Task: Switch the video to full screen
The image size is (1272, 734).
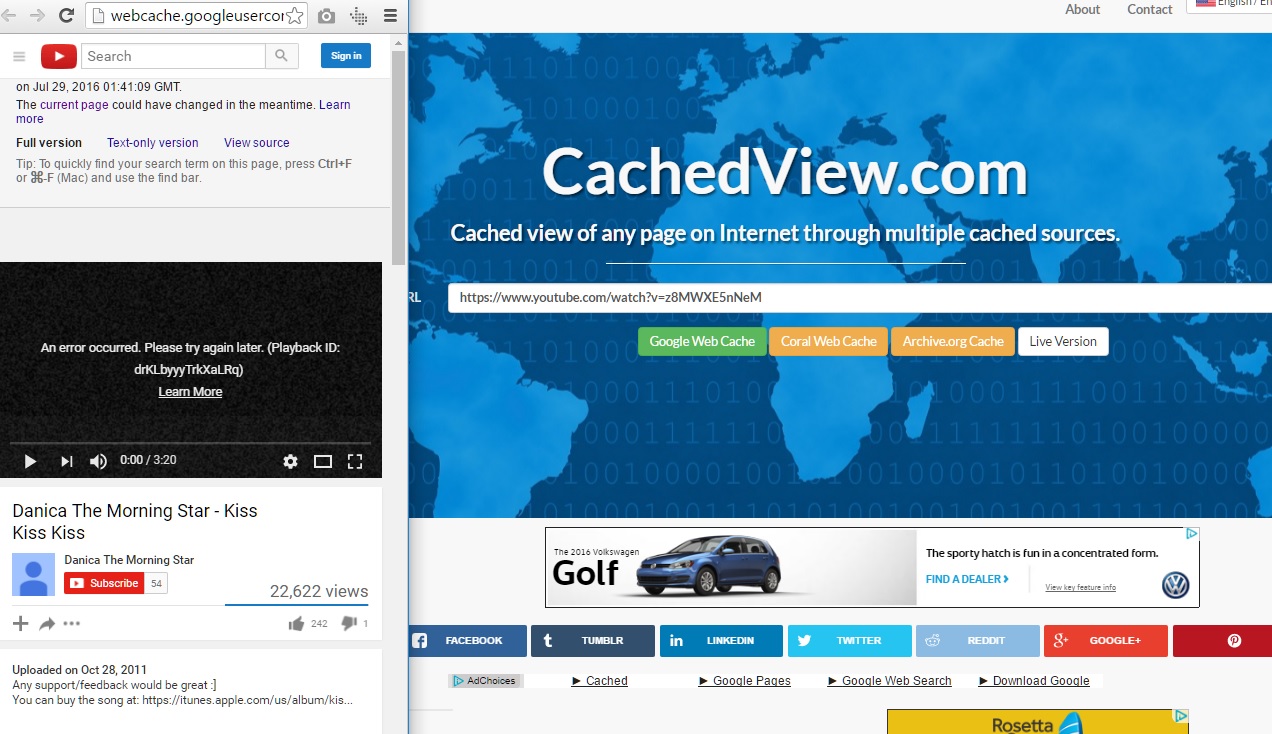Action: pyautogui.click(x=354, y=461)
